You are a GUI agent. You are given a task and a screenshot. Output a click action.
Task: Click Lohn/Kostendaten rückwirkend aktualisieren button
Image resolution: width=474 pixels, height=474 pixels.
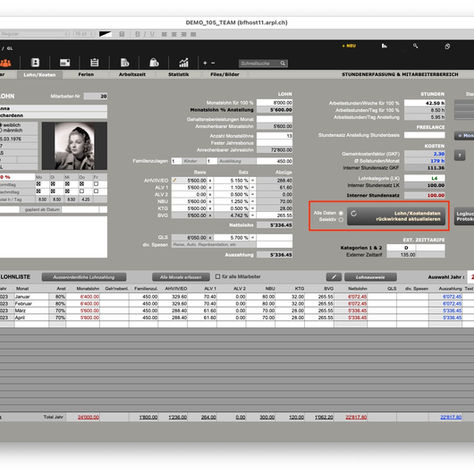pos(396,216)
